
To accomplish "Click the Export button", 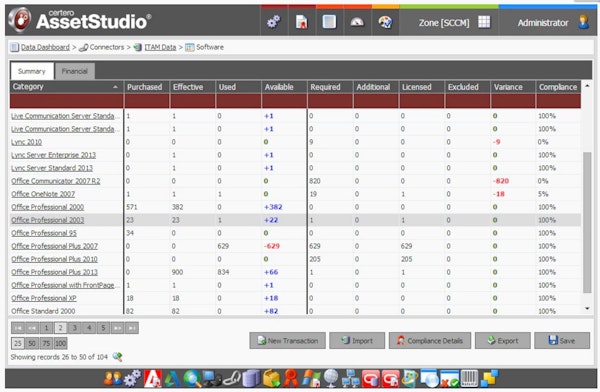I will tap(503, 340).
